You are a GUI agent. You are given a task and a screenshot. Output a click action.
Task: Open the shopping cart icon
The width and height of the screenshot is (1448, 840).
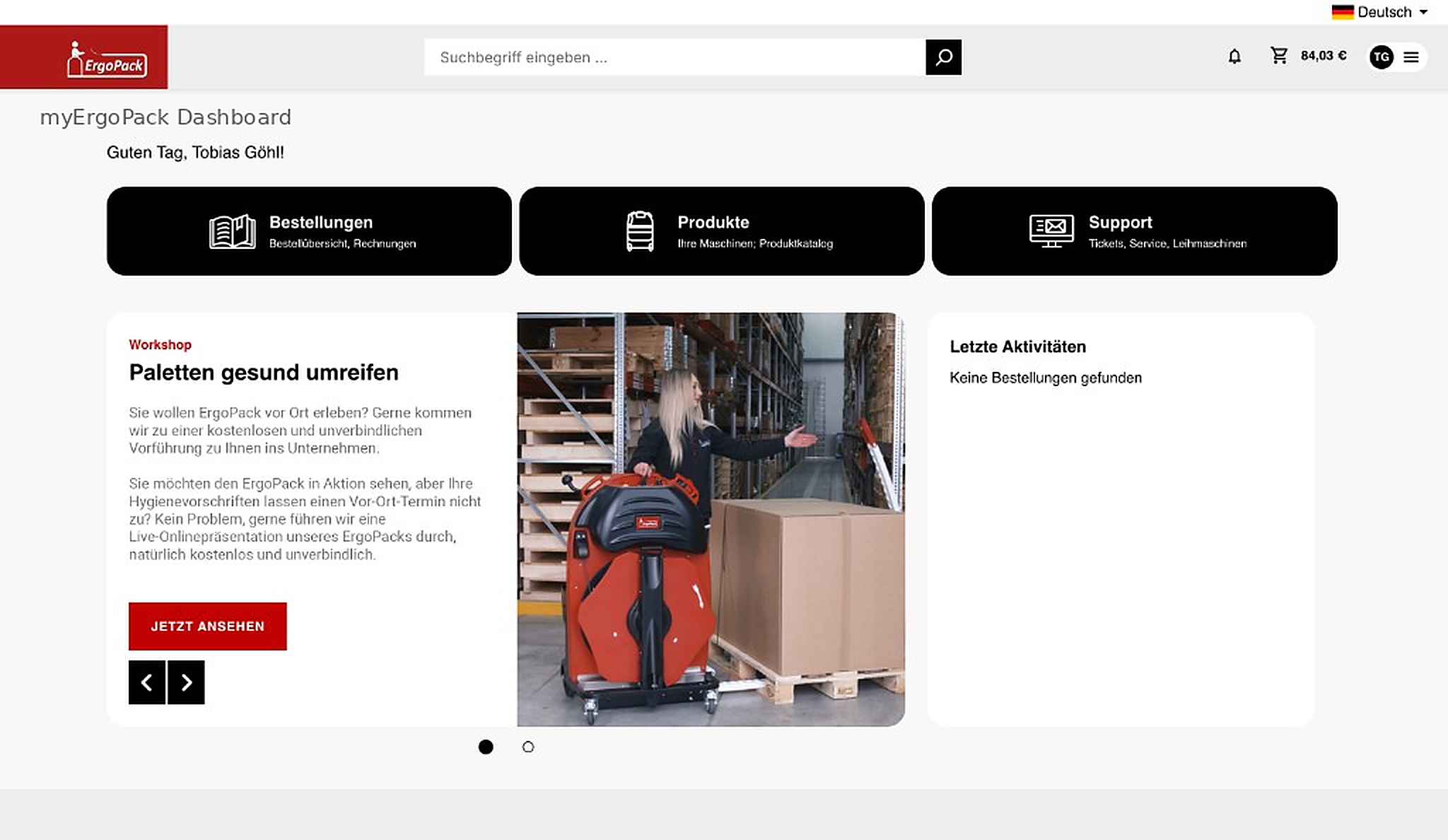point(1279,56)
